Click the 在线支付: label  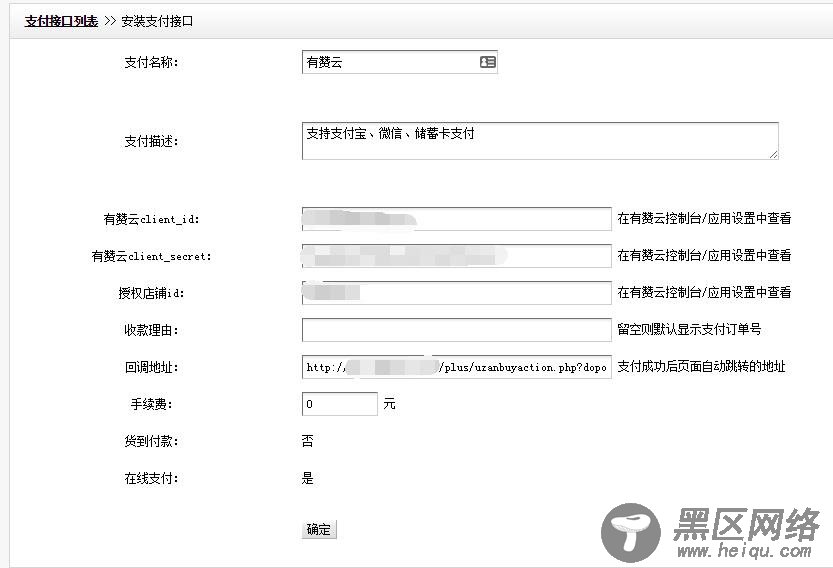click(x=151, y=478)
